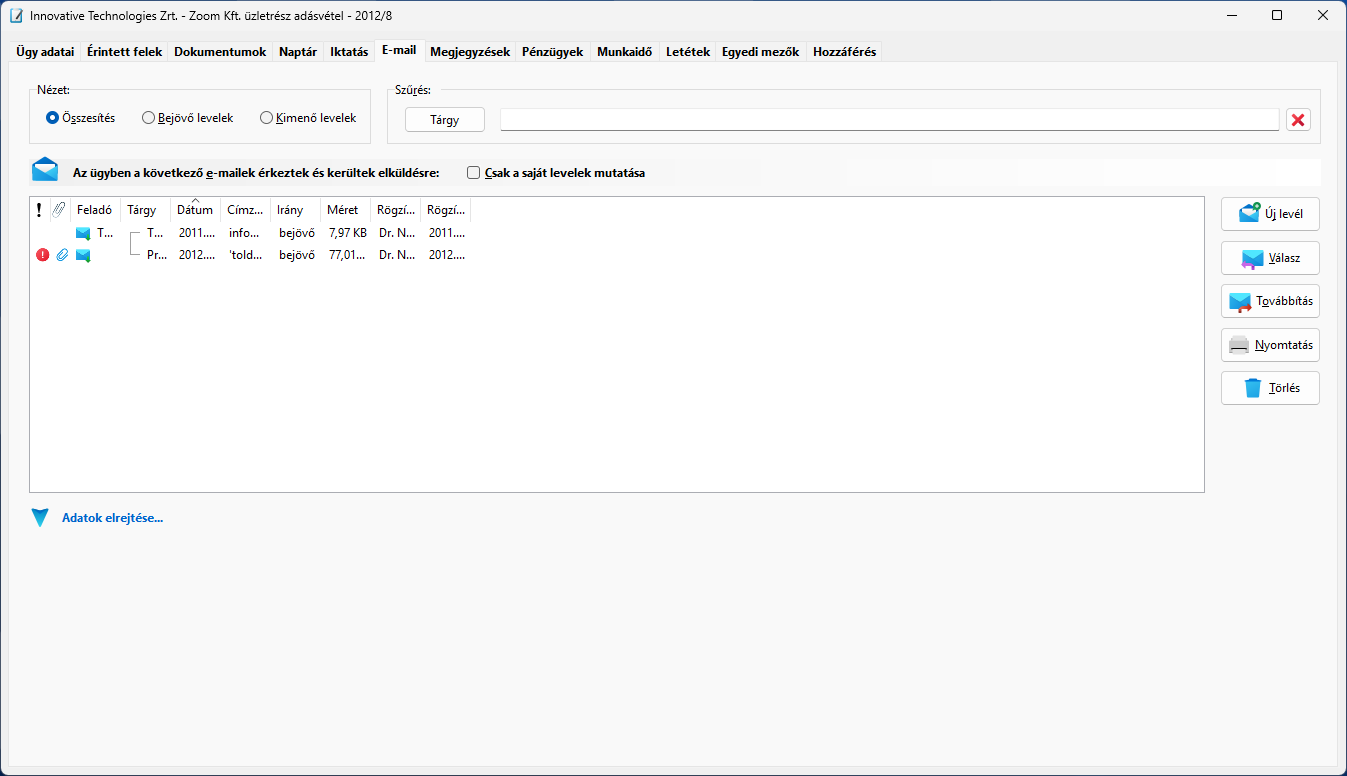Select the Bejövő levelek radio button

(149, 118)
